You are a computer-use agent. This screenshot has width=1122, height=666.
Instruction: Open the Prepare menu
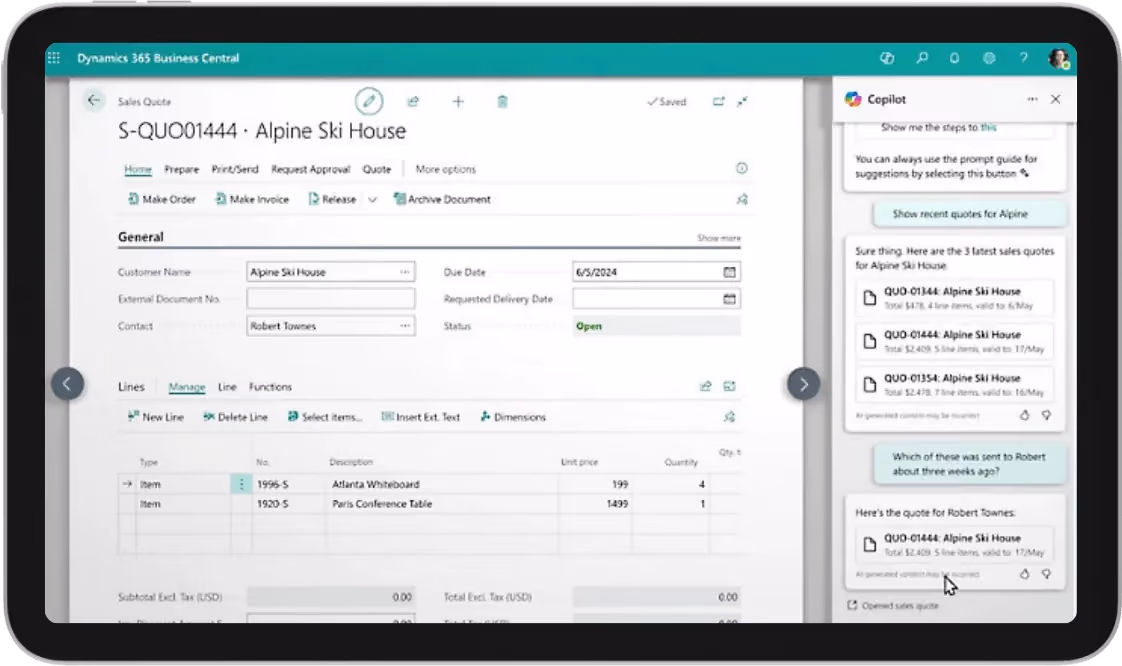182,170
